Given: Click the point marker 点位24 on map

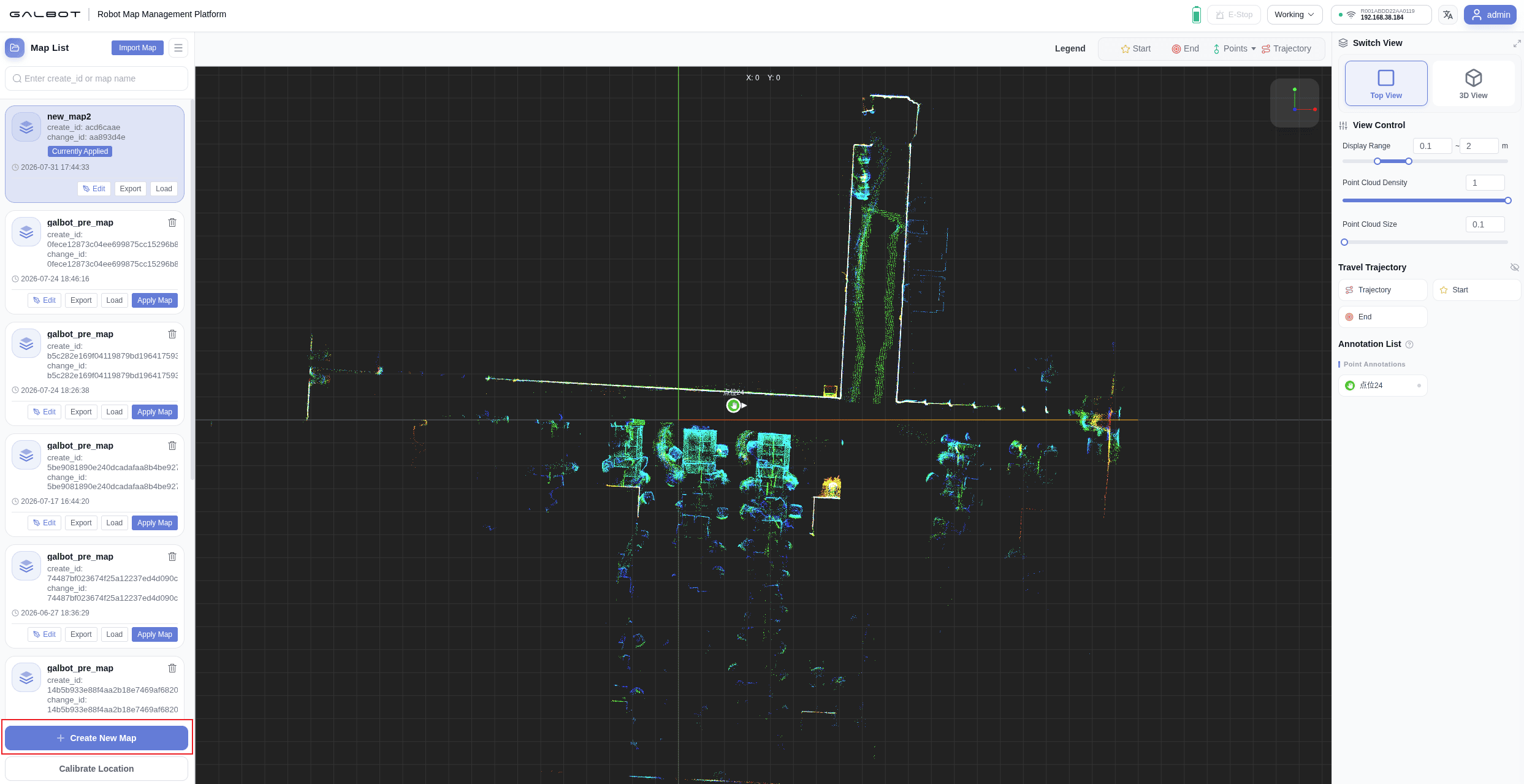Looking at the screenshot, I should click(733, 405).
